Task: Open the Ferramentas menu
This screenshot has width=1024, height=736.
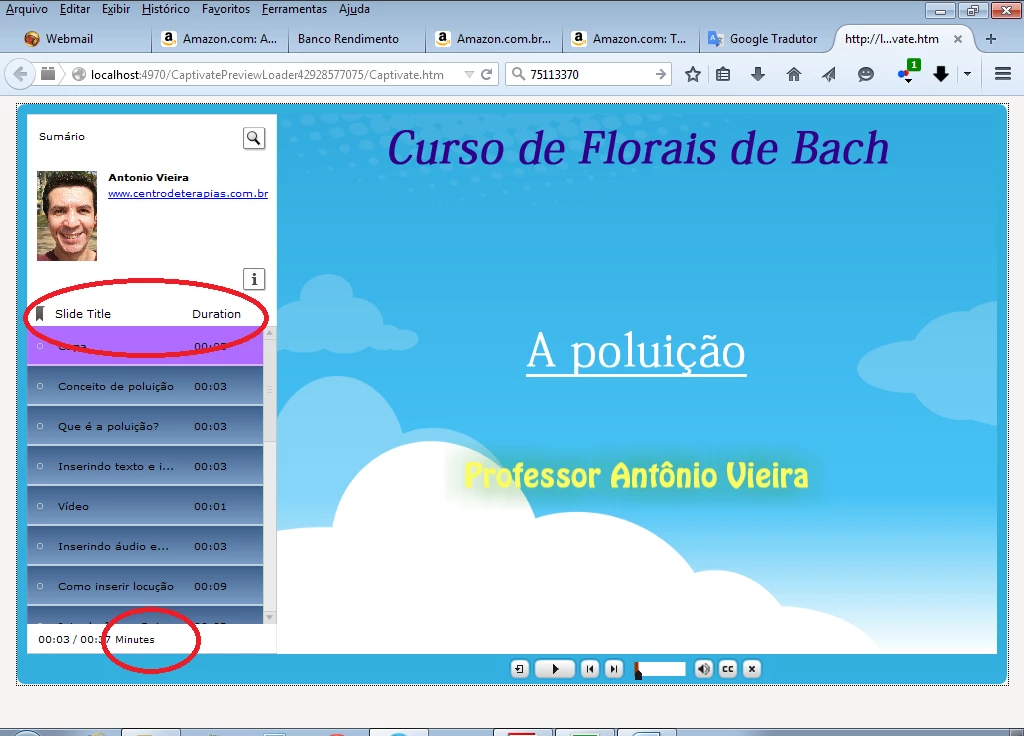Action: 294,9
